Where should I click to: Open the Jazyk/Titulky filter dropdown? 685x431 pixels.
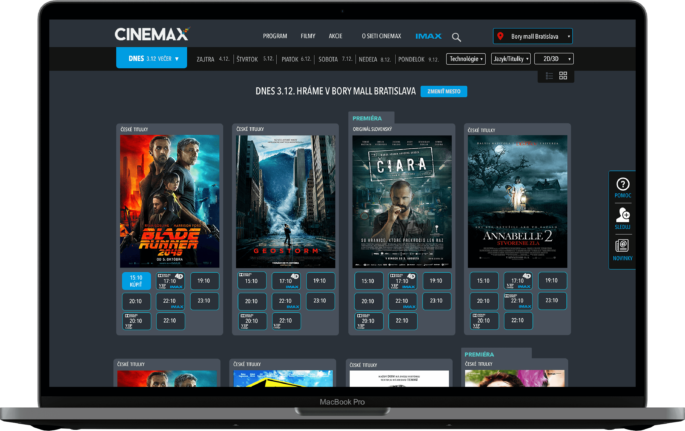(x=511, y=59)
